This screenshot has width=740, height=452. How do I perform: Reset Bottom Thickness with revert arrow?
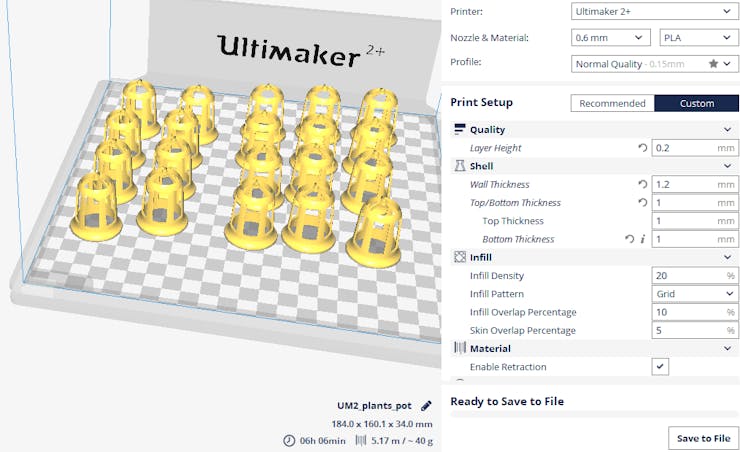pyautogui.click(x=630, y=239)
